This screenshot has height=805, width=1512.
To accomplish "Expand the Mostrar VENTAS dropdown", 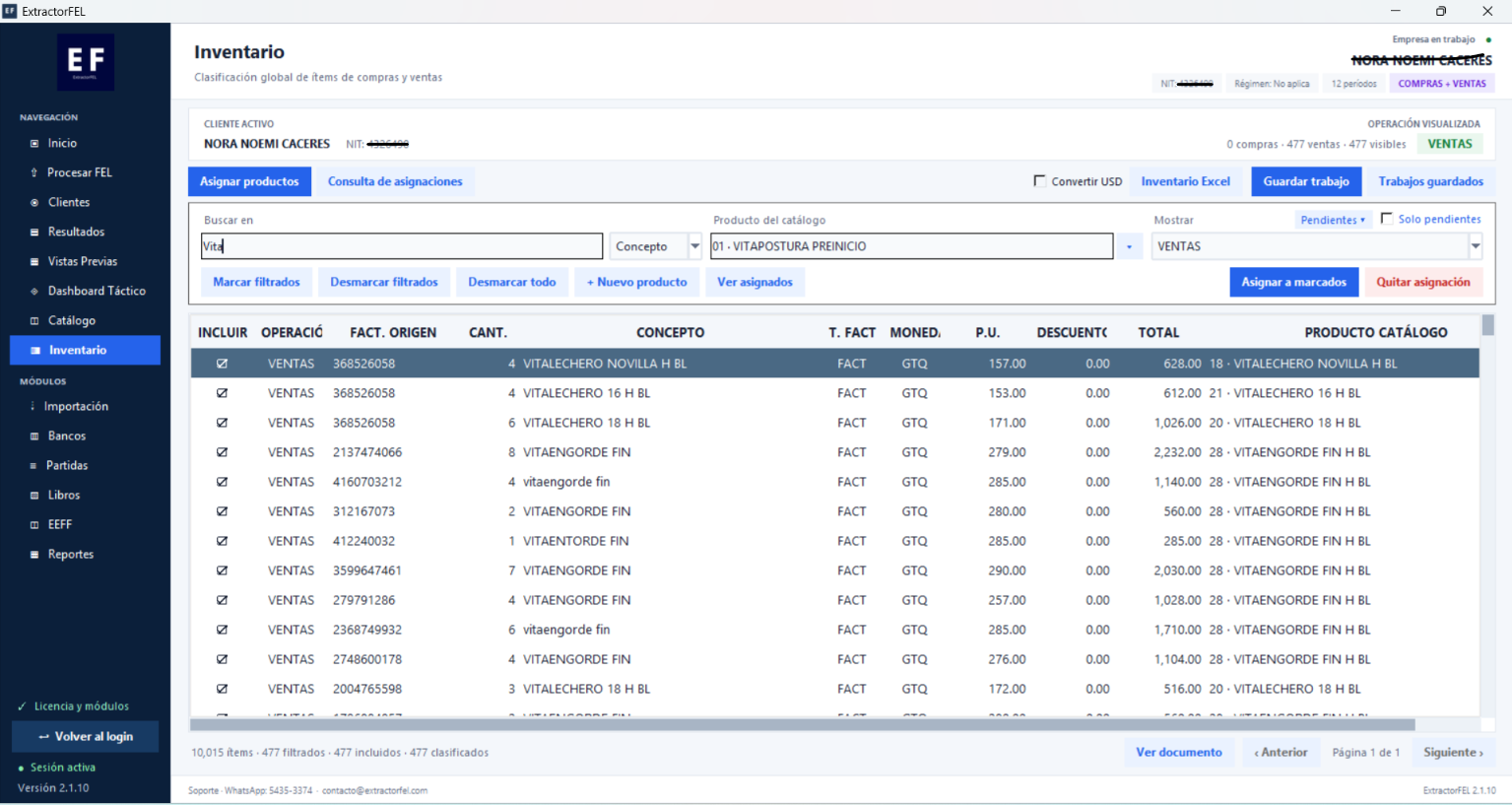I will pos(1475,246).
